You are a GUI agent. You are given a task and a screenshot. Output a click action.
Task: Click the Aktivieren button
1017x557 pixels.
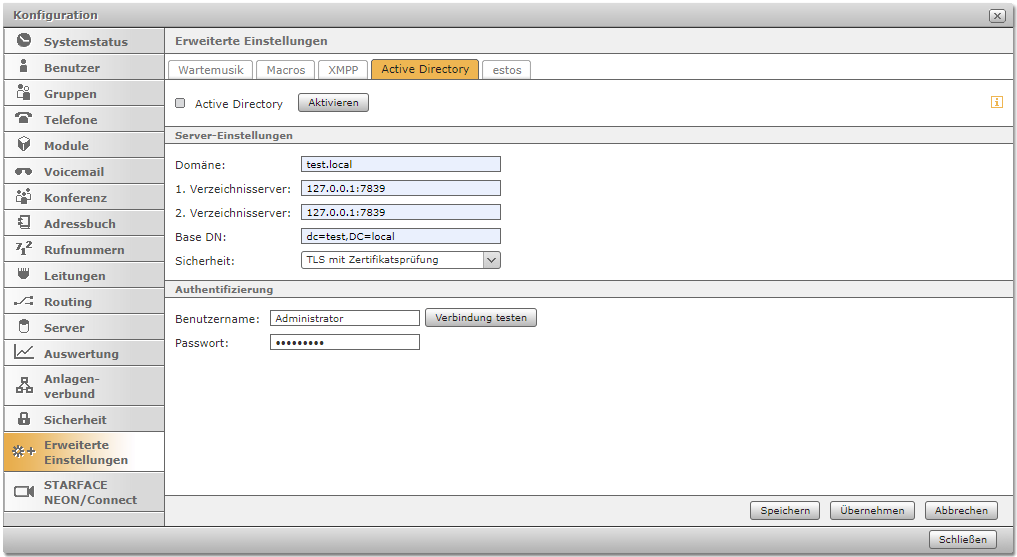(333, 103)
